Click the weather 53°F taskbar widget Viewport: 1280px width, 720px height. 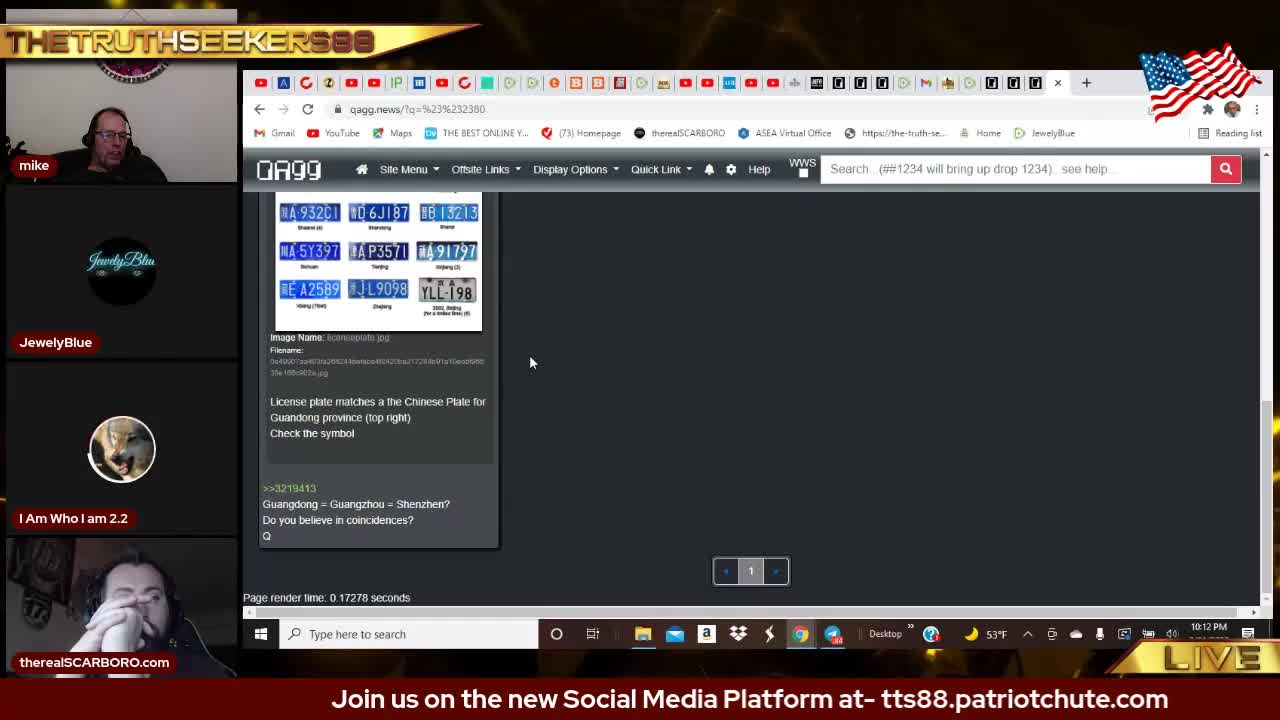(x=986, y=634)
